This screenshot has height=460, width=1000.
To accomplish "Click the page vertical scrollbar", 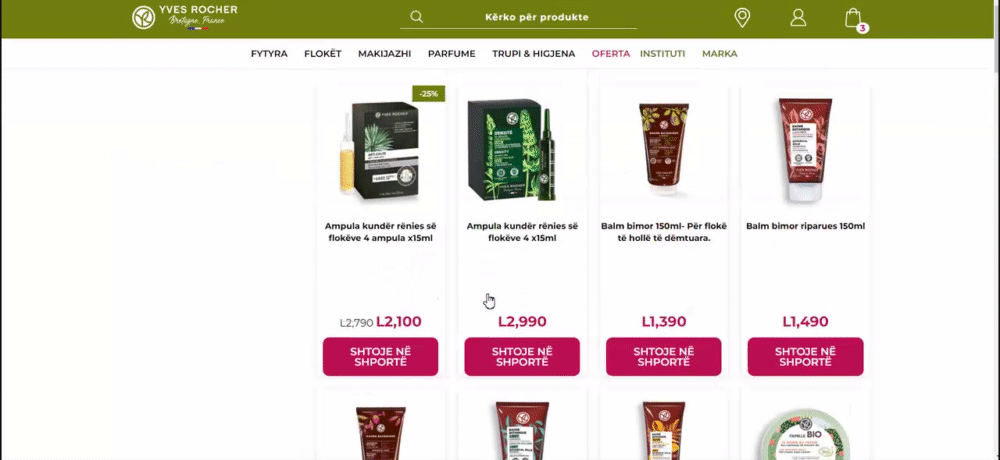I will (996, 230).
